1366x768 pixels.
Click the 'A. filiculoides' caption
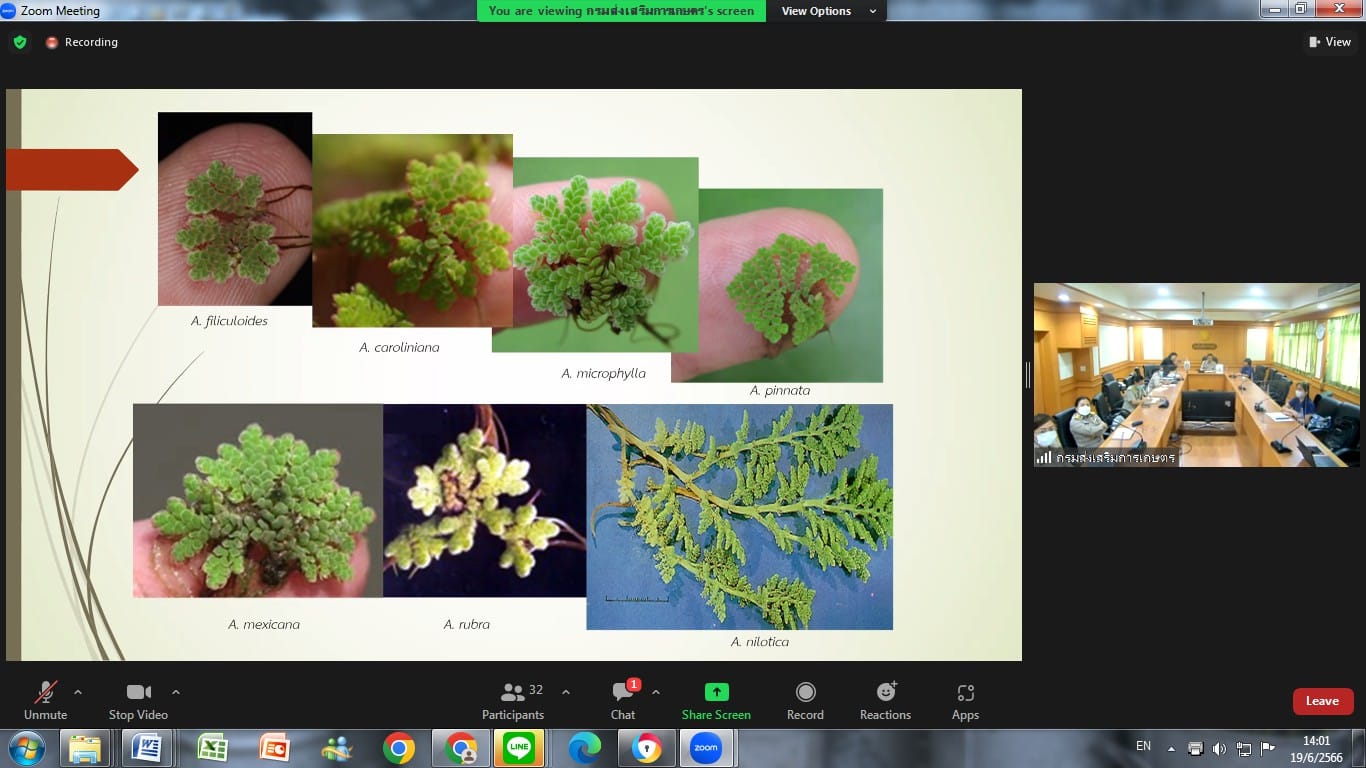coord(229,321)
